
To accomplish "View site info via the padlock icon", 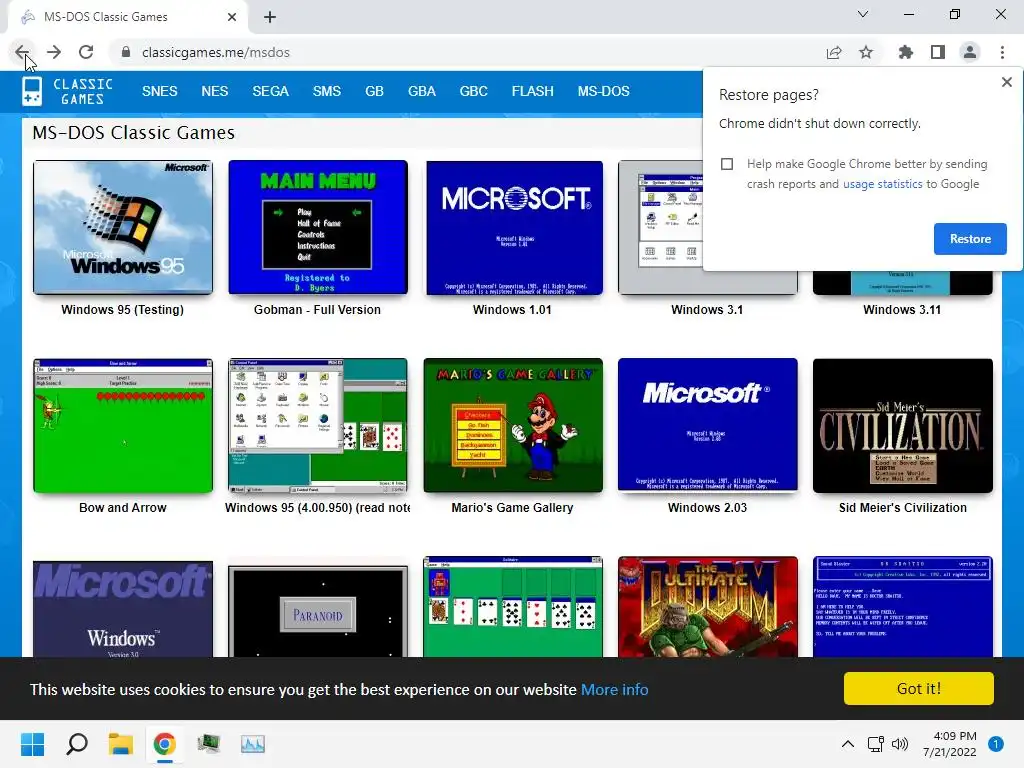I will pos(125,52).
